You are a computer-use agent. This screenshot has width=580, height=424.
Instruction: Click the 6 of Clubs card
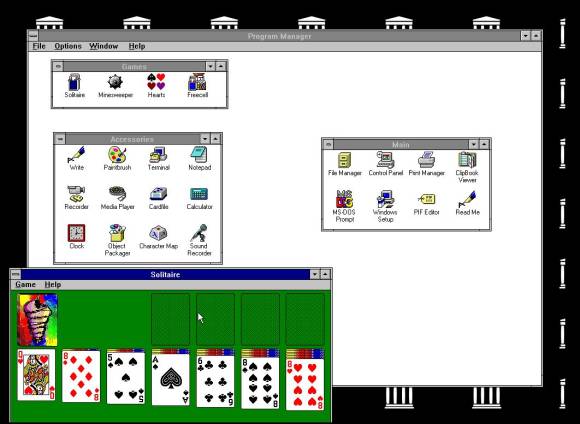[x=215, y=381]
